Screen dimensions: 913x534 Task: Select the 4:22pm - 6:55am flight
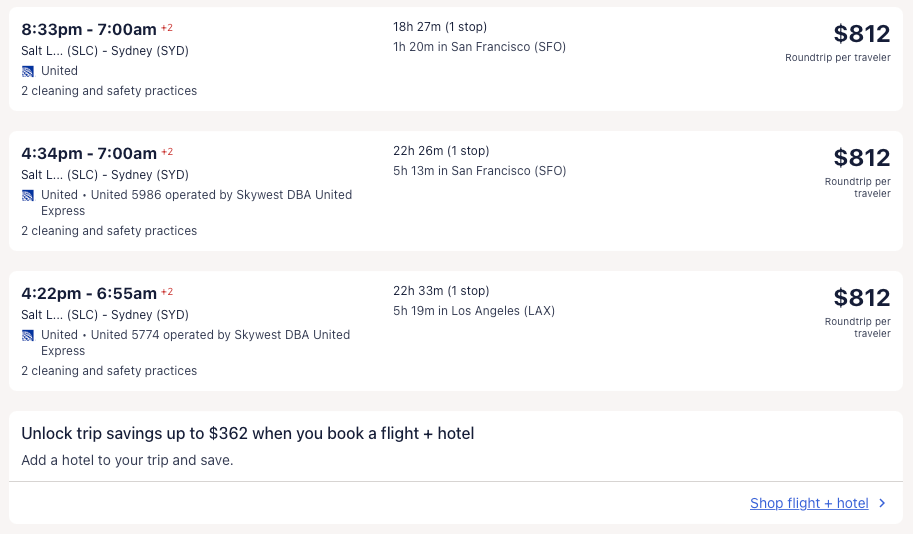(x=88, y=293)
